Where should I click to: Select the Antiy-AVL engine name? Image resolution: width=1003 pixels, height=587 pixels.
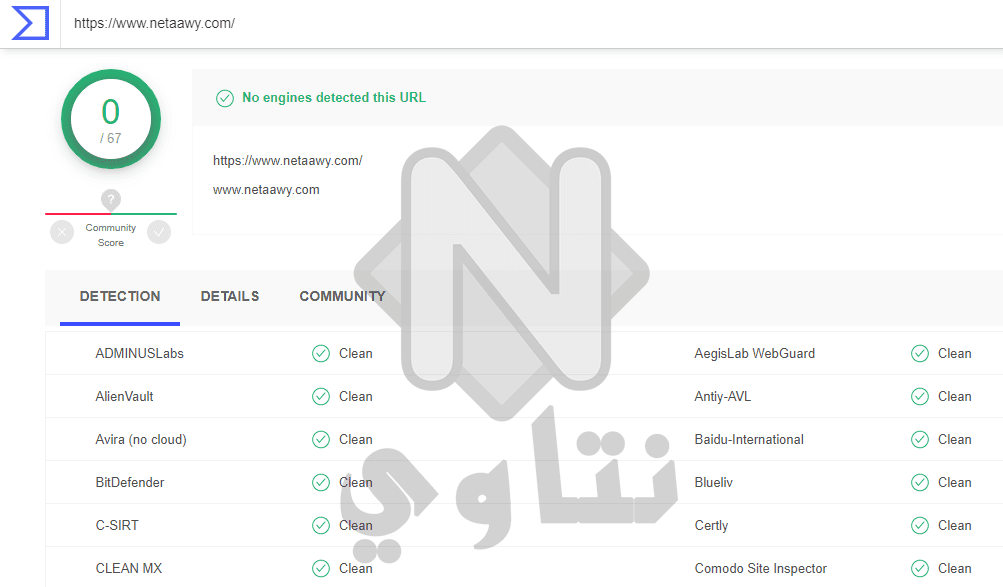723,396
